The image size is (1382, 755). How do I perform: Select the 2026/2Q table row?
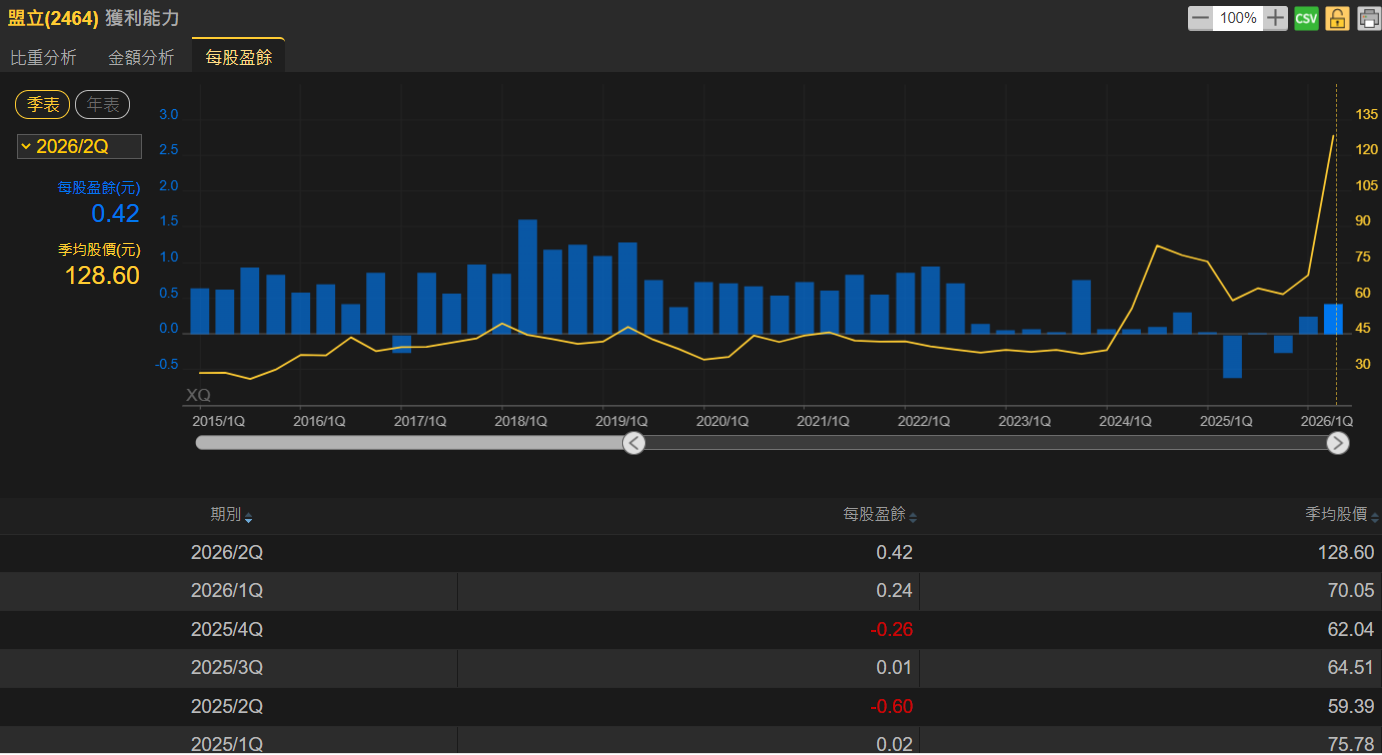pos(691,553)
